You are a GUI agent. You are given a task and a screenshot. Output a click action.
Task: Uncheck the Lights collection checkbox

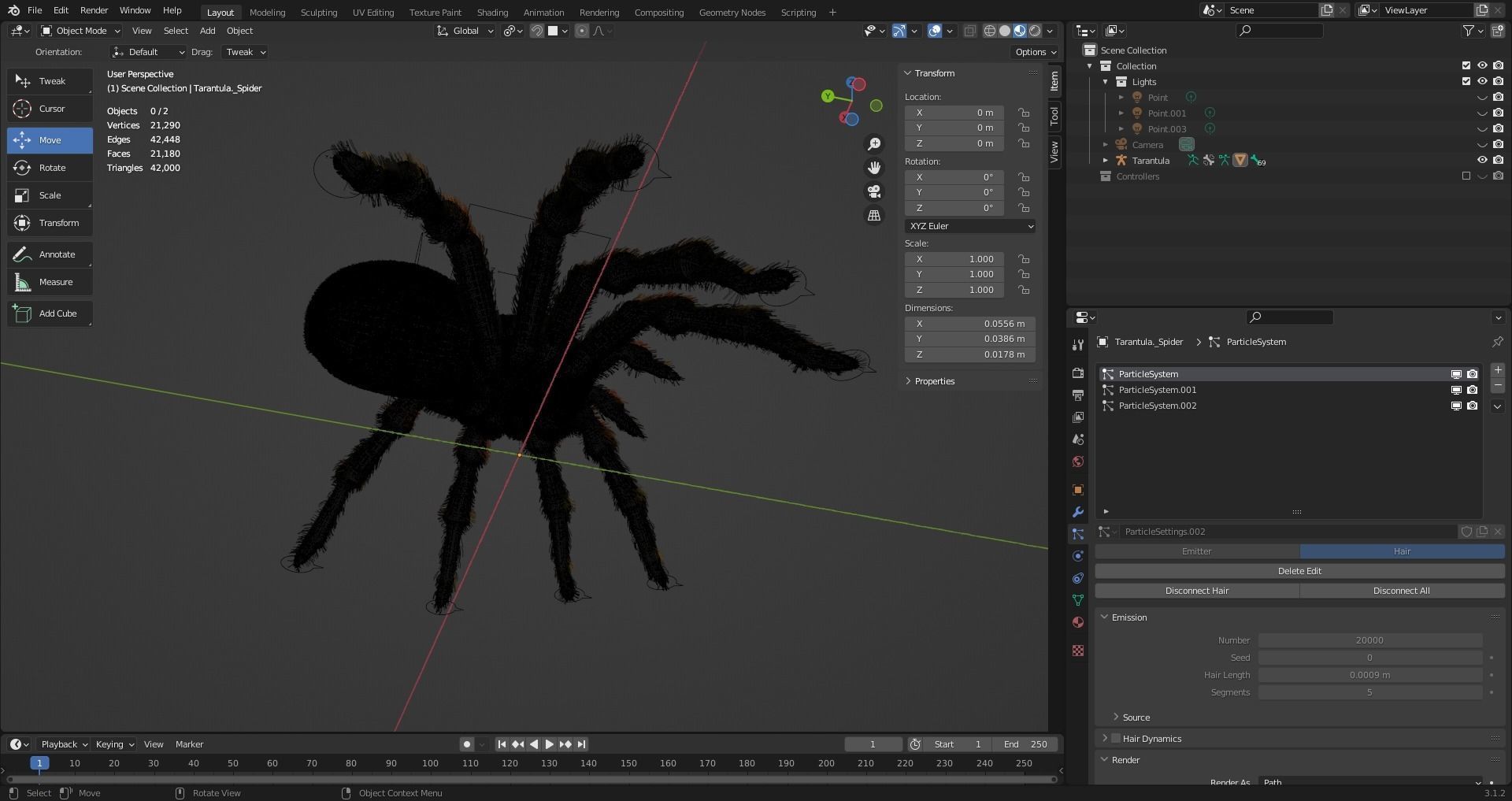click(1466, 82)
